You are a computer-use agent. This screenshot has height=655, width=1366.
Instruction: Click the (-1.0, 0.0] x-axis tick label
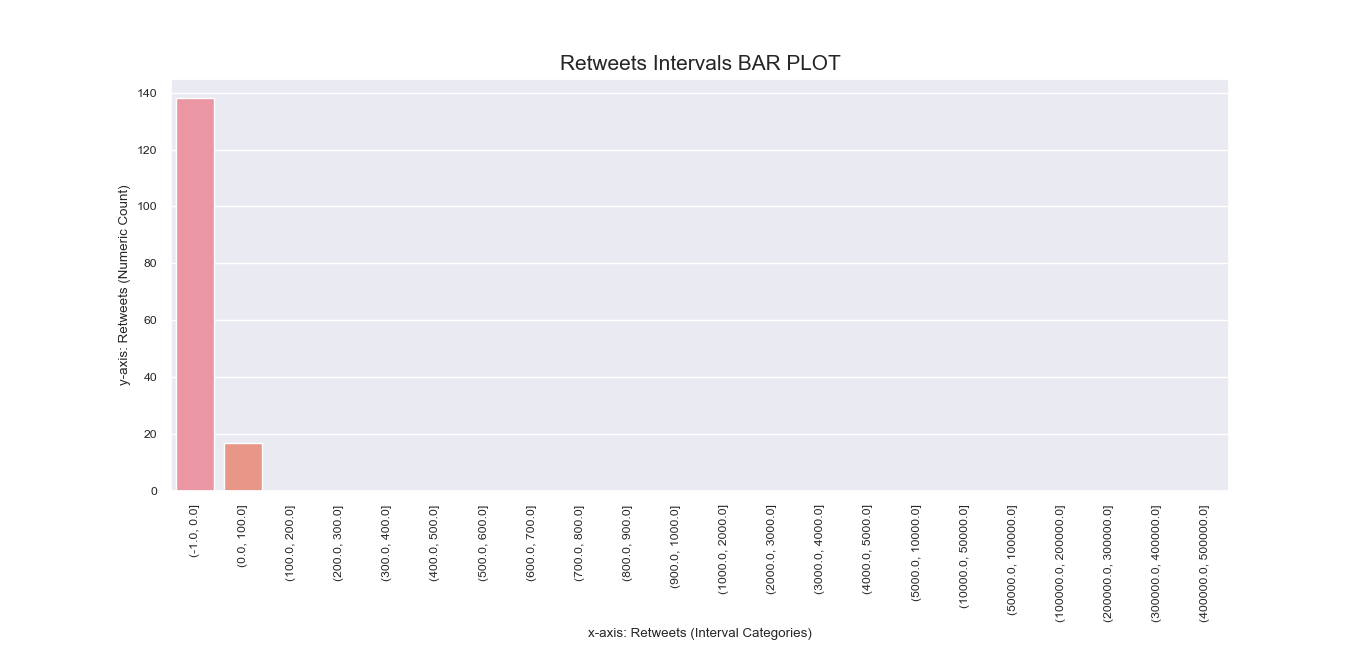tap(194, 530)
